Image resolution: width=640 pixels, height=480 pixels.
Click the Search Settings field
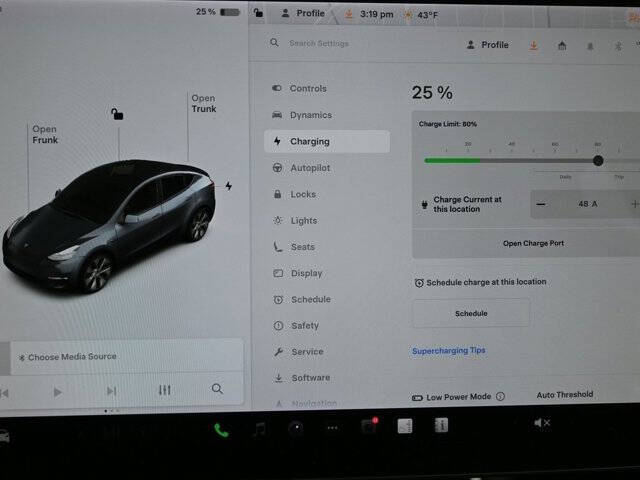(319, 43)
